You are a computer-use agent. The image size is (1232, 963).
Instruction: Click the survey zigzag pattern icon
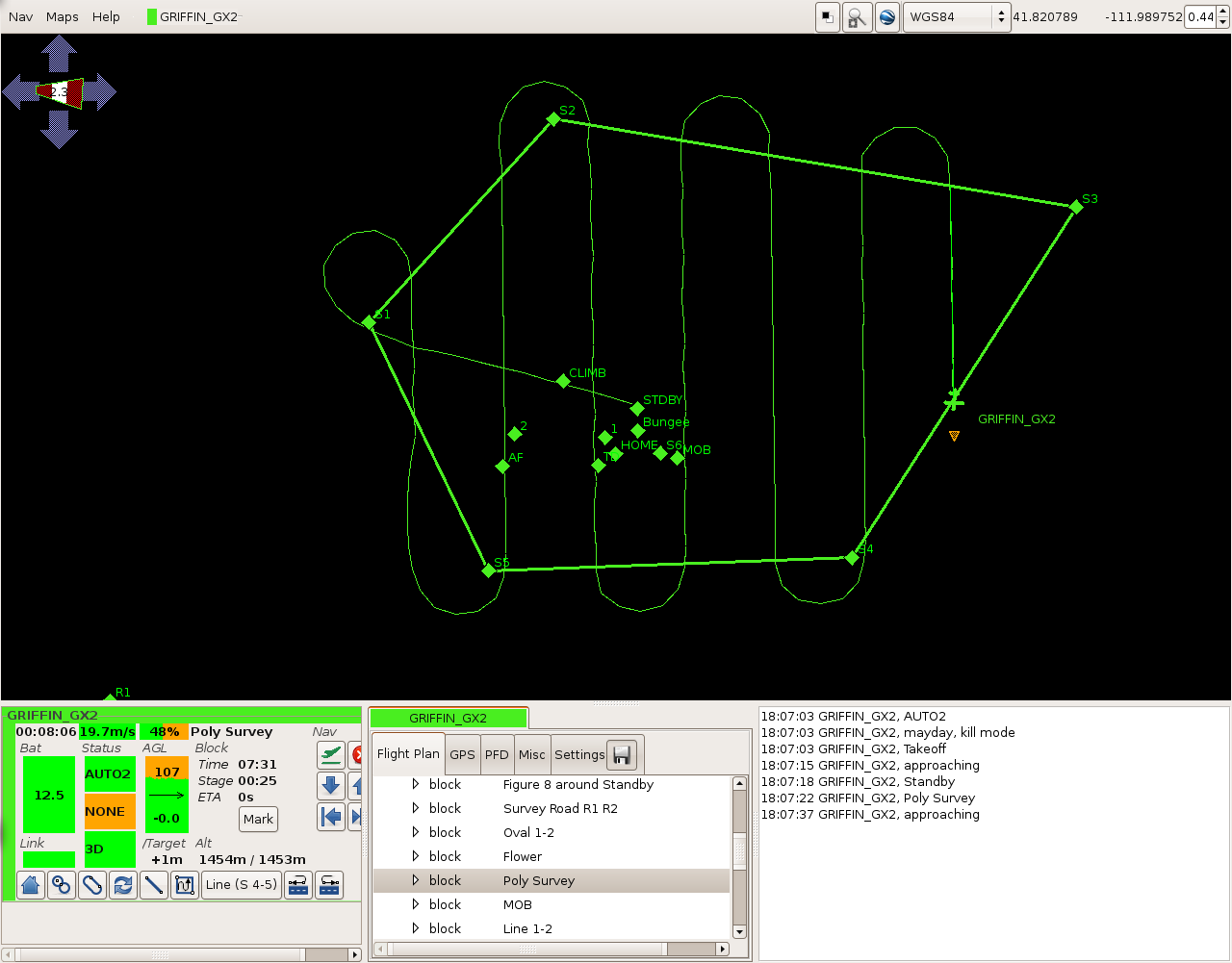(x=185, y=885)
